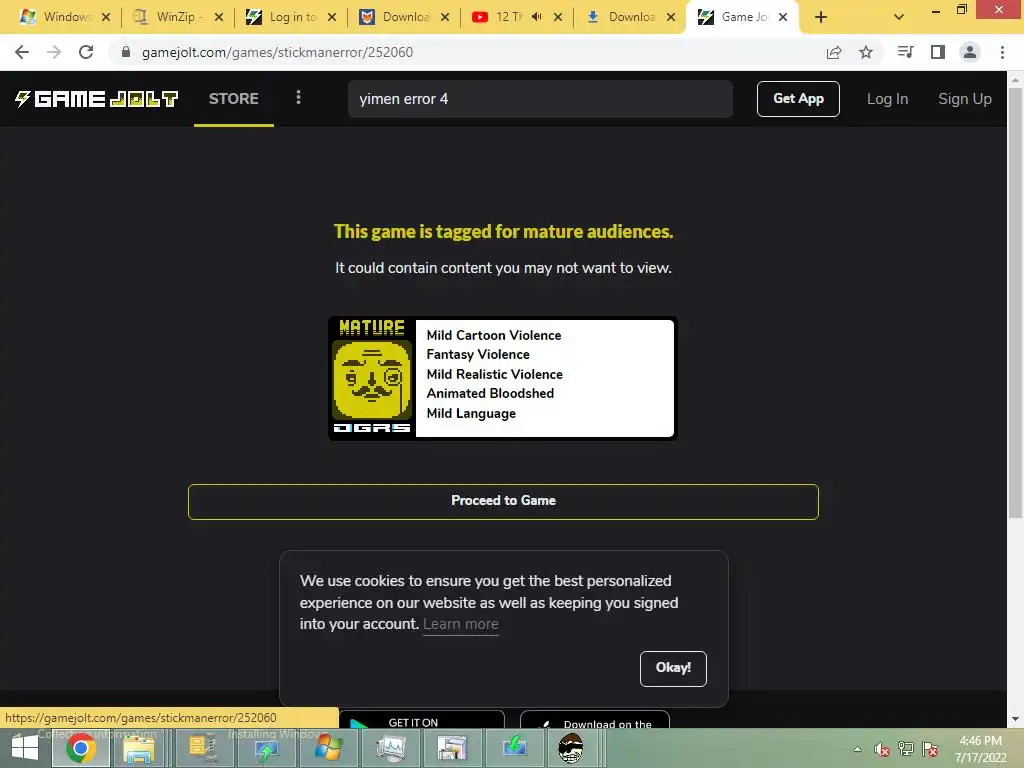
Task: Focus the search field containing 'yimen error 4'
Action: pos(540,99)
